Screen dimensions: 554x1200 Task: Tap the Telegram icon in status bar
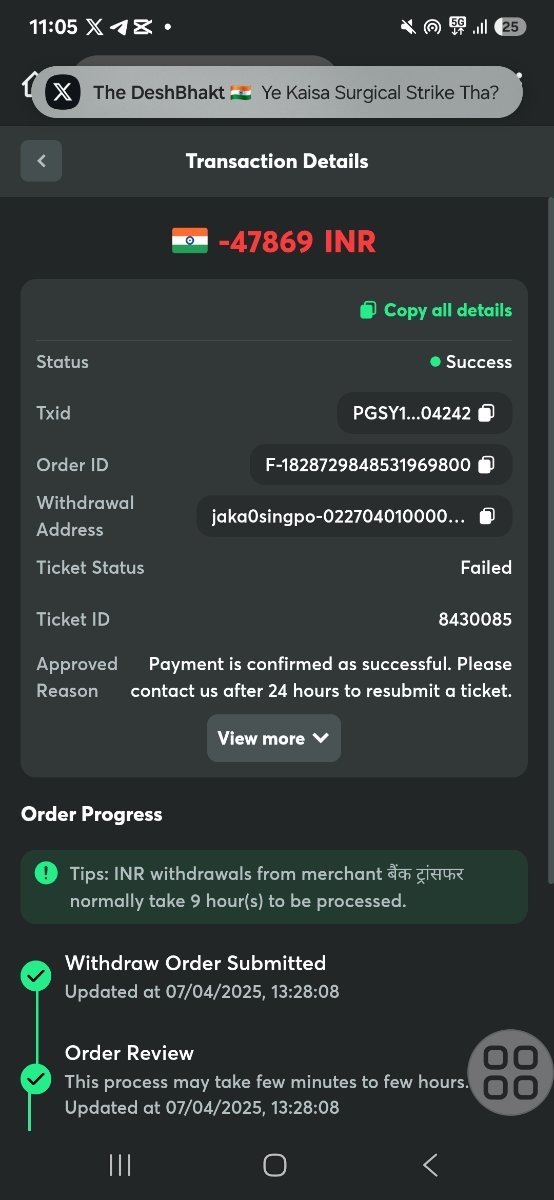point(119,27)
